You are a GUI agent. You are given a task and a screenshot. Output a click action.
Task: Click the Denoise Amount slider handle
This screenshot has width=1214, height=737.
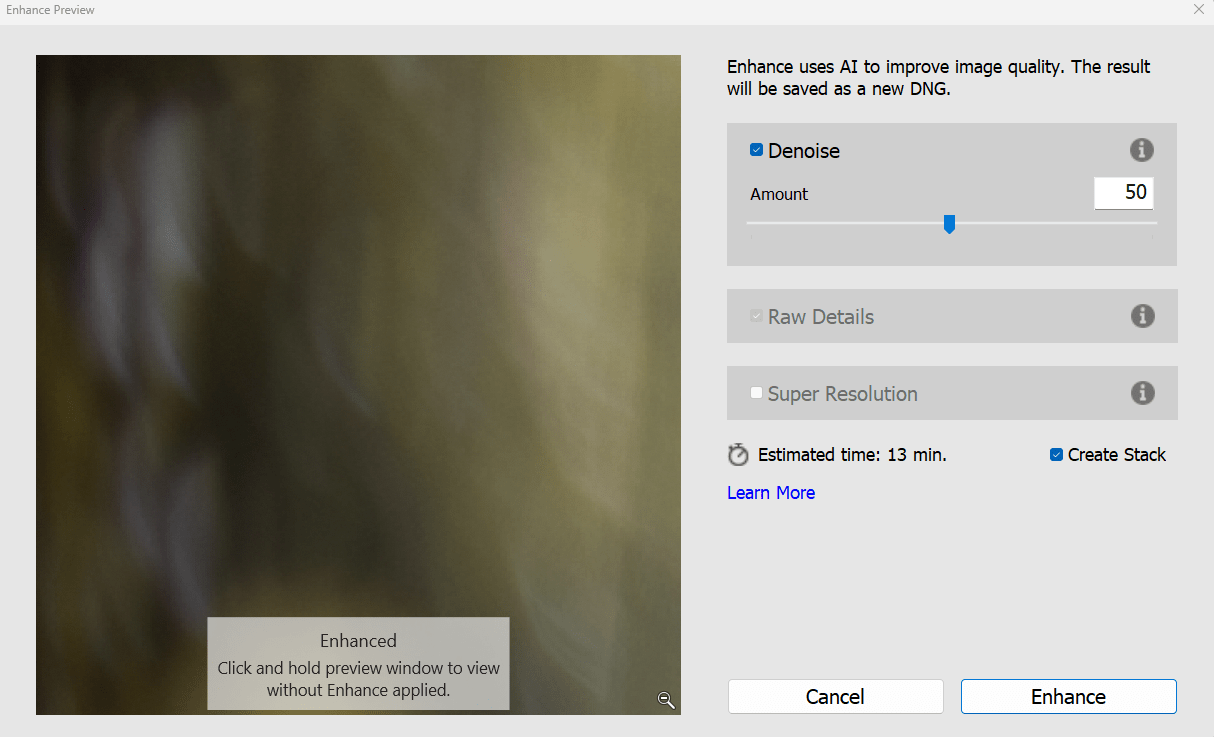point(950,224)
